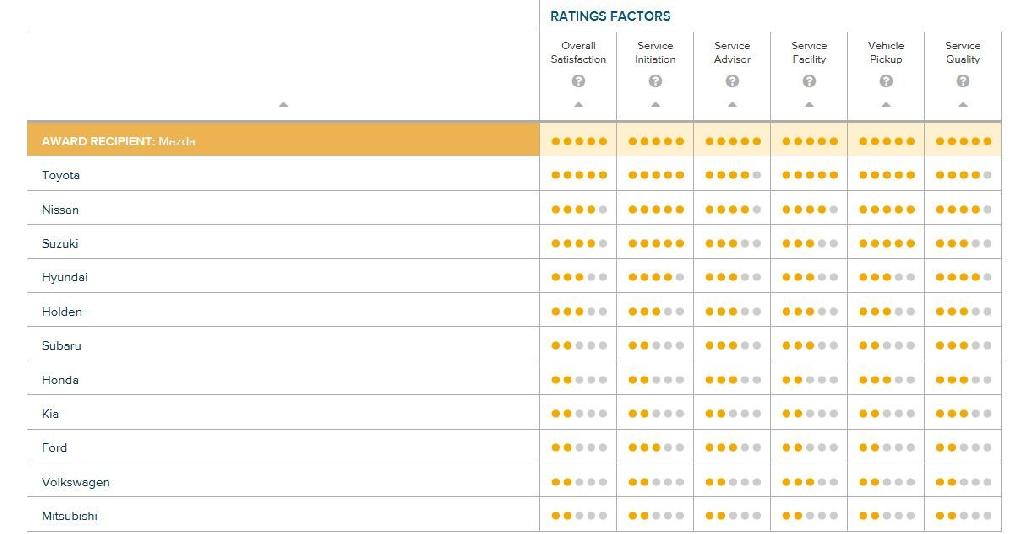Image resolution: width=1024 pixels, height=534 pixels.
Task: Select the Mitsubishi row label
Action: point(69,516)
